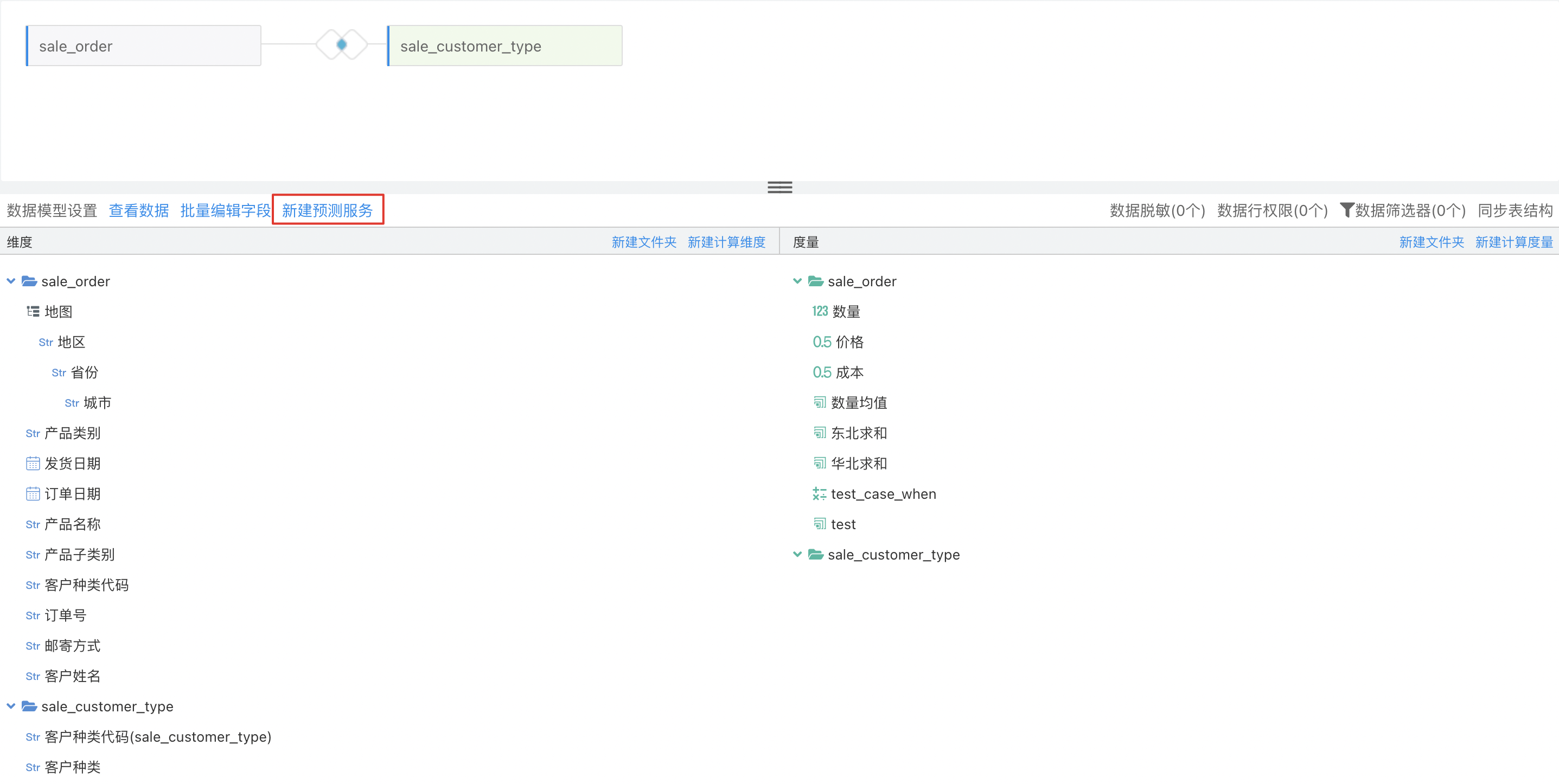The image size is (1559, 784).
Task: Click the 123 integer icon beside 数量
Action: (820, 312)
